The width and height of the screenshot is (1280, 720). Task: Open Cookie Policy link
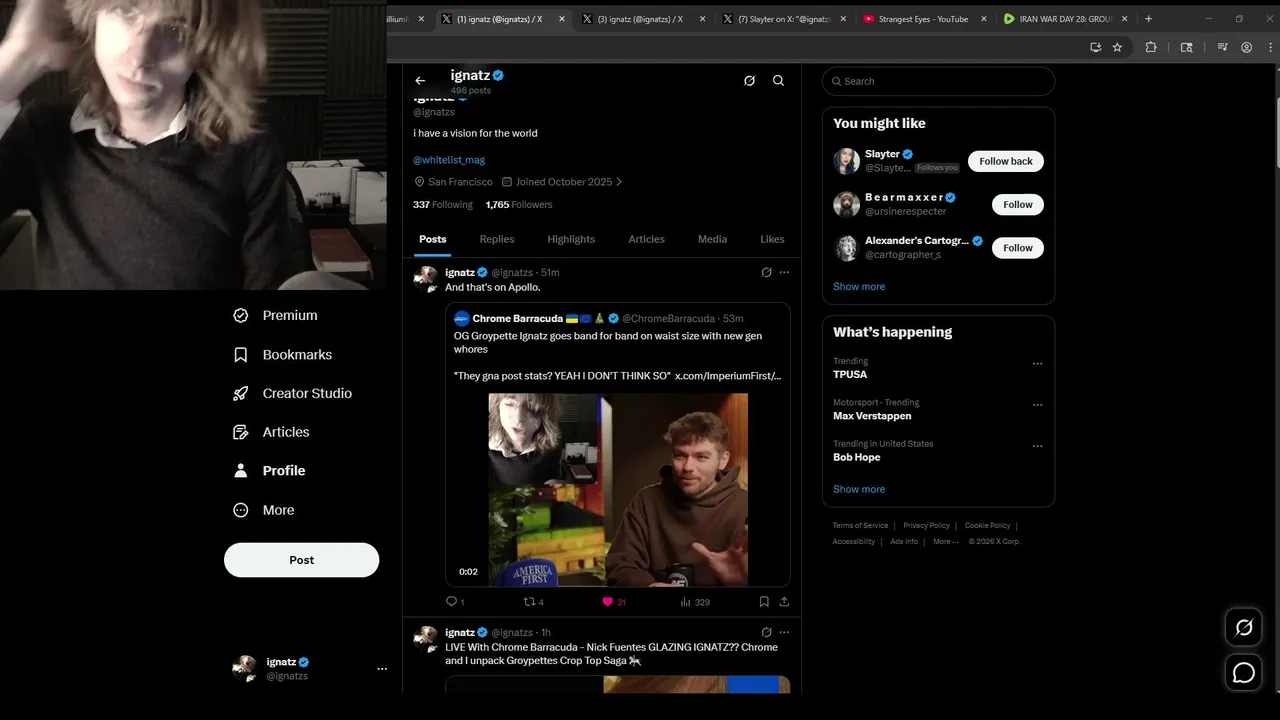987,526
